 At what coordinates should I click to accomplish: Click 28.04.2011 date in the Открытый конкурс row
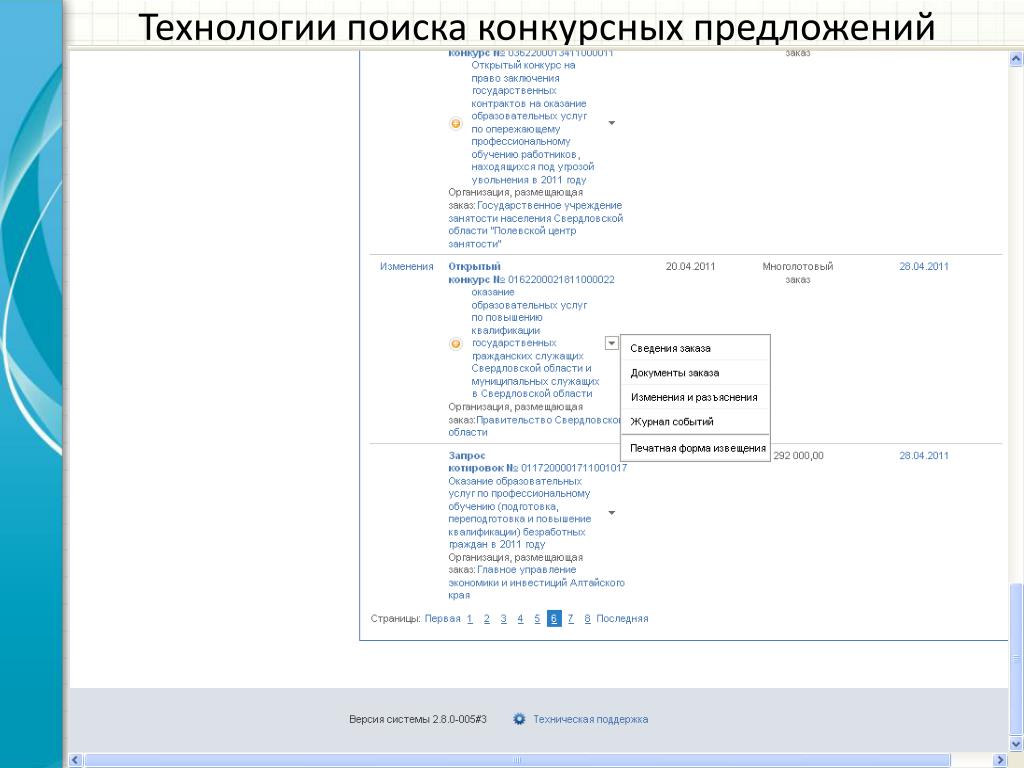923,266
